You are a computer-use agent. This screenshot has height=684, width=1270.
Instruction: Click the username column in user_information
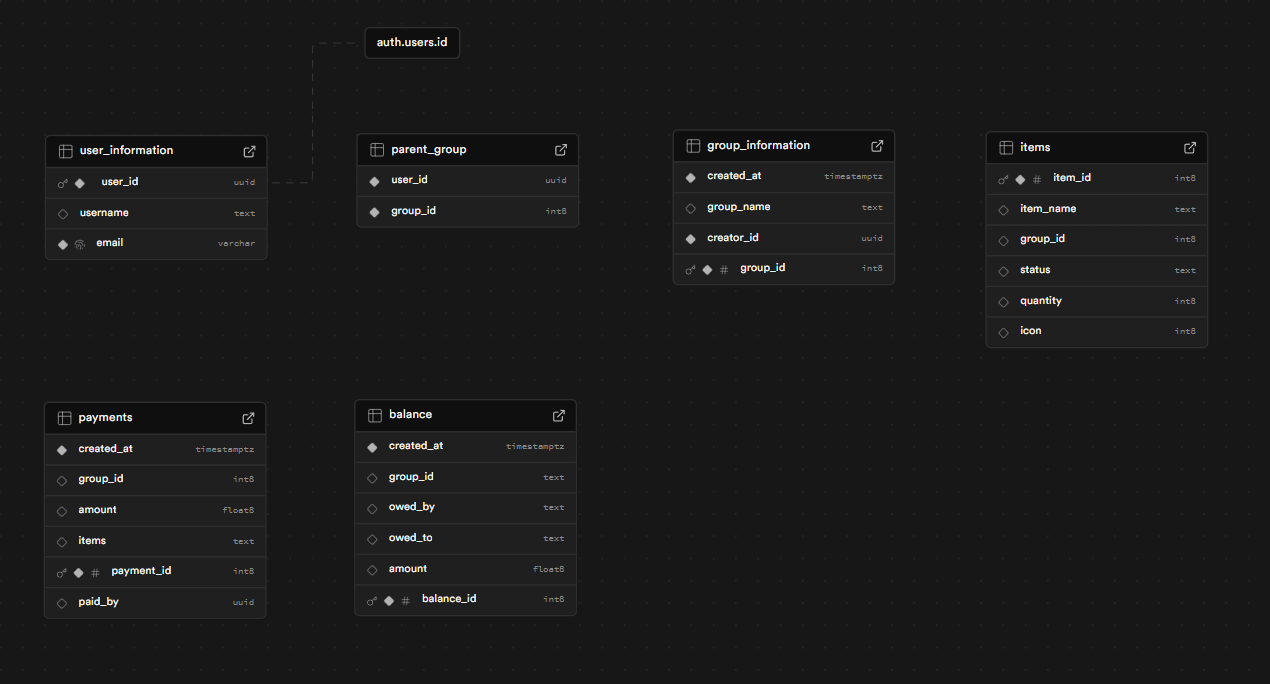tap(104, 213)
